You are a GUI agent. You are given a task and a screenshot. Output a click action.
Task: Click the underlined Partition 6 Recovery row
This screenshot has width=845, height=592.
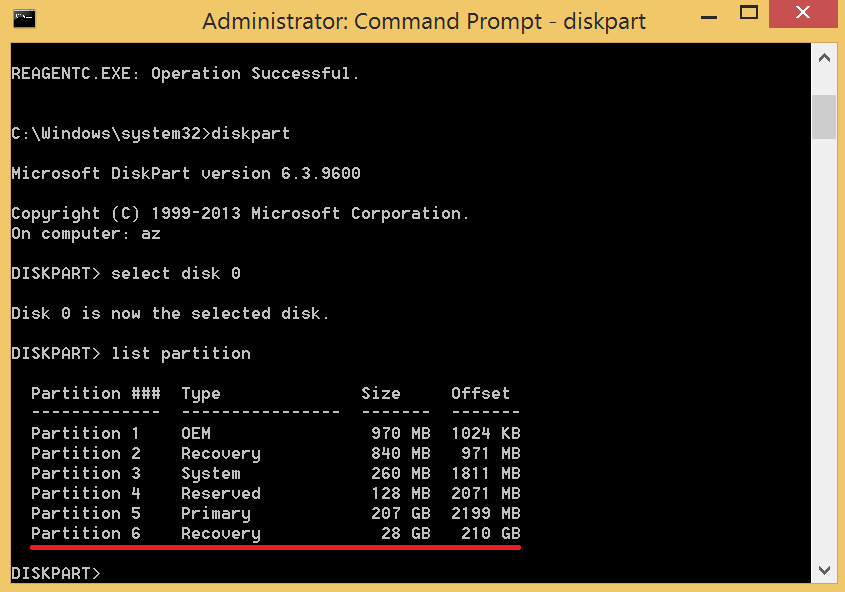275,533
